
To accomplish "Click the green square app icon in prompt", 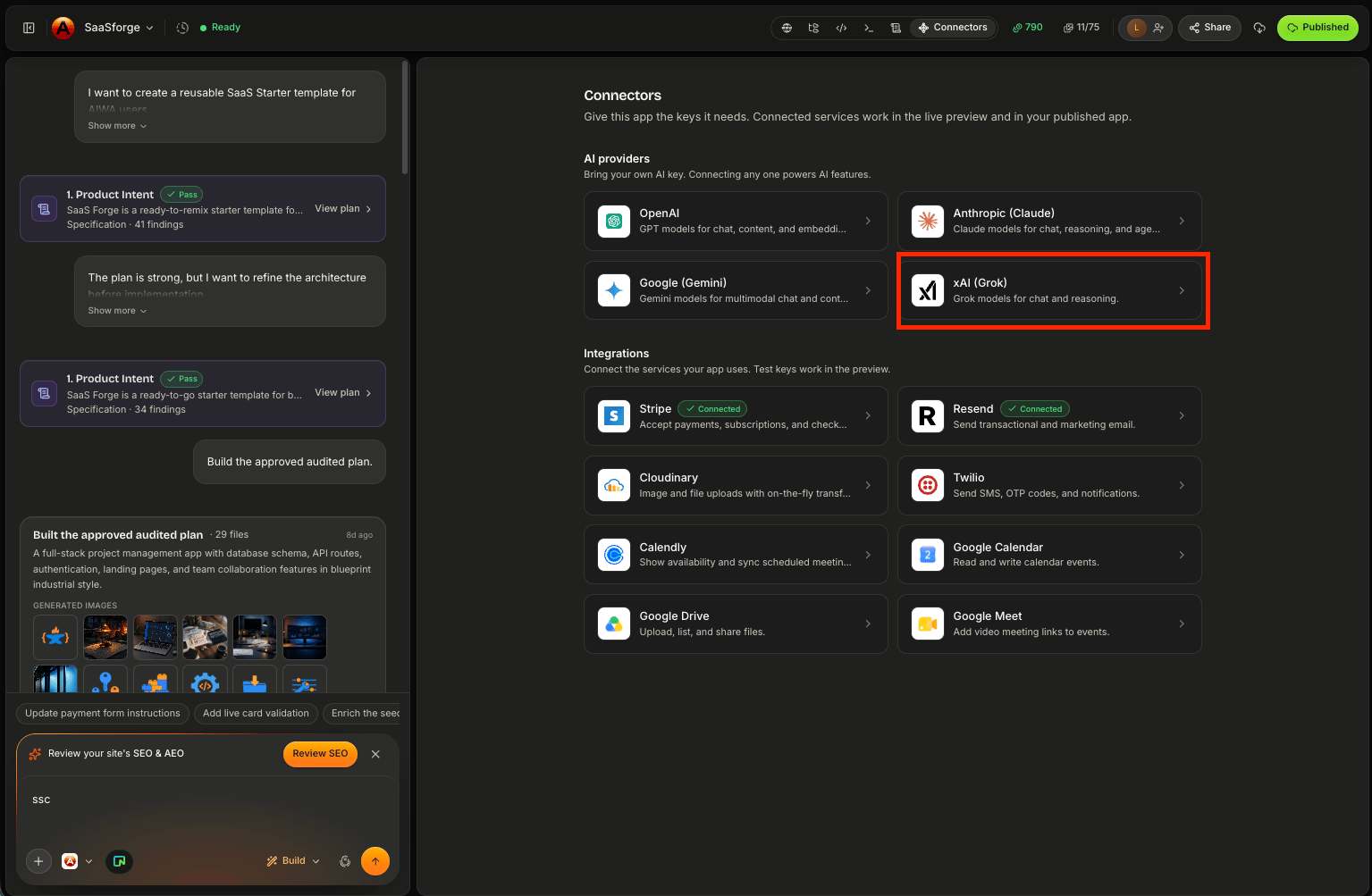I will click(x=119, y=861).
